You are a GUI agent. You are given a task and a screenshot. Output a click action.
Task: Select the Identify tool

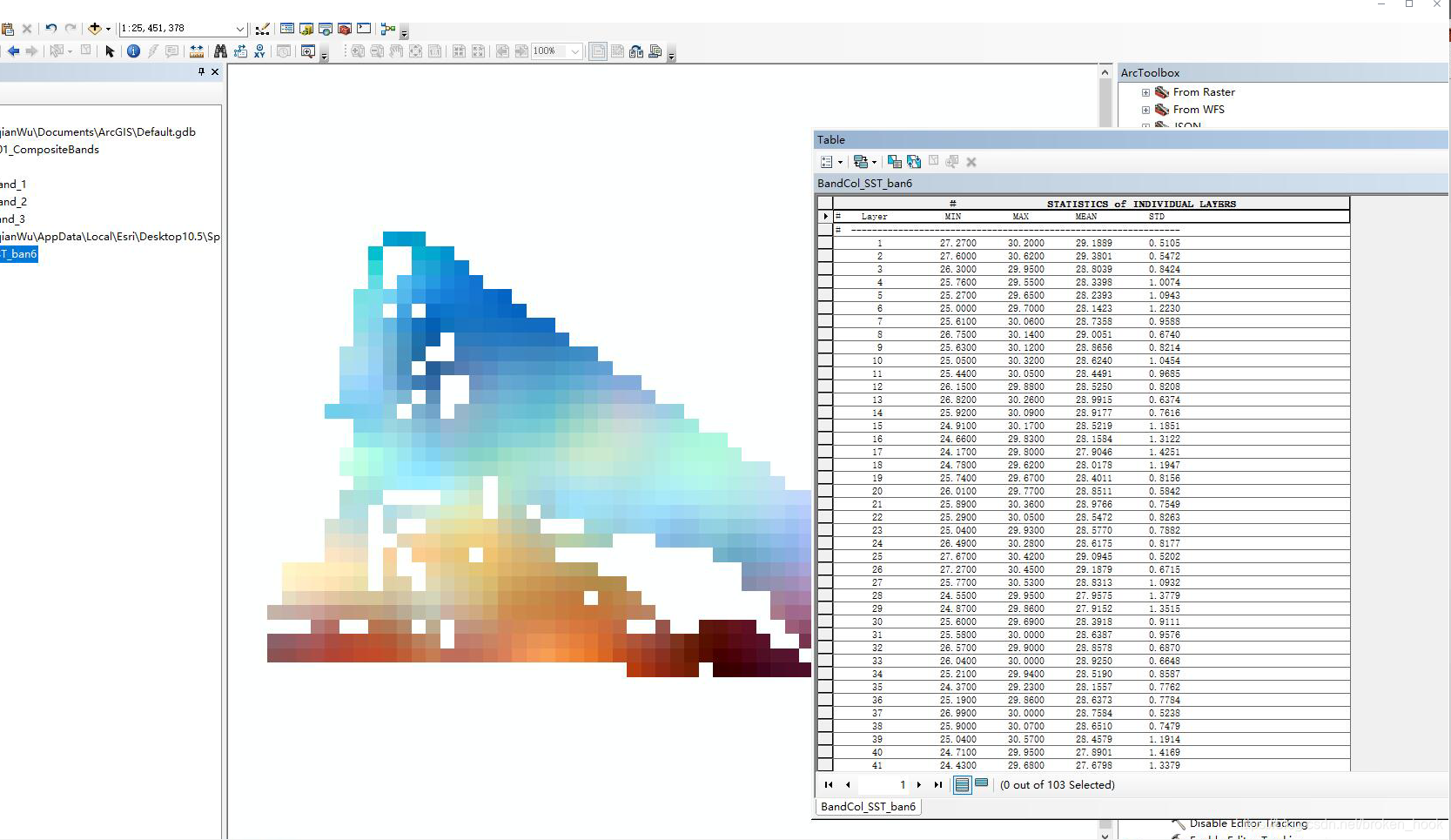click(x=133, y=51)
